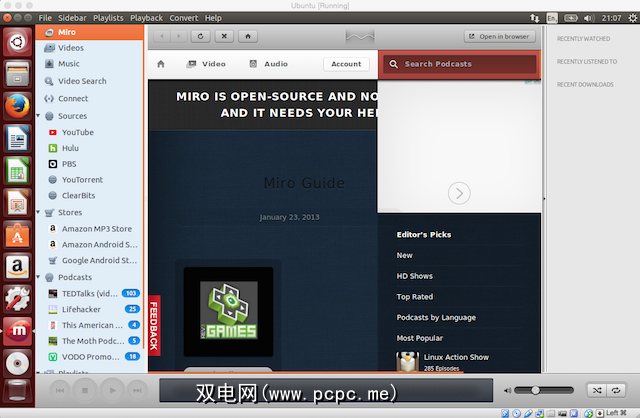
Task: Toggle shuffle playback
Action: (x=597, y=391)
